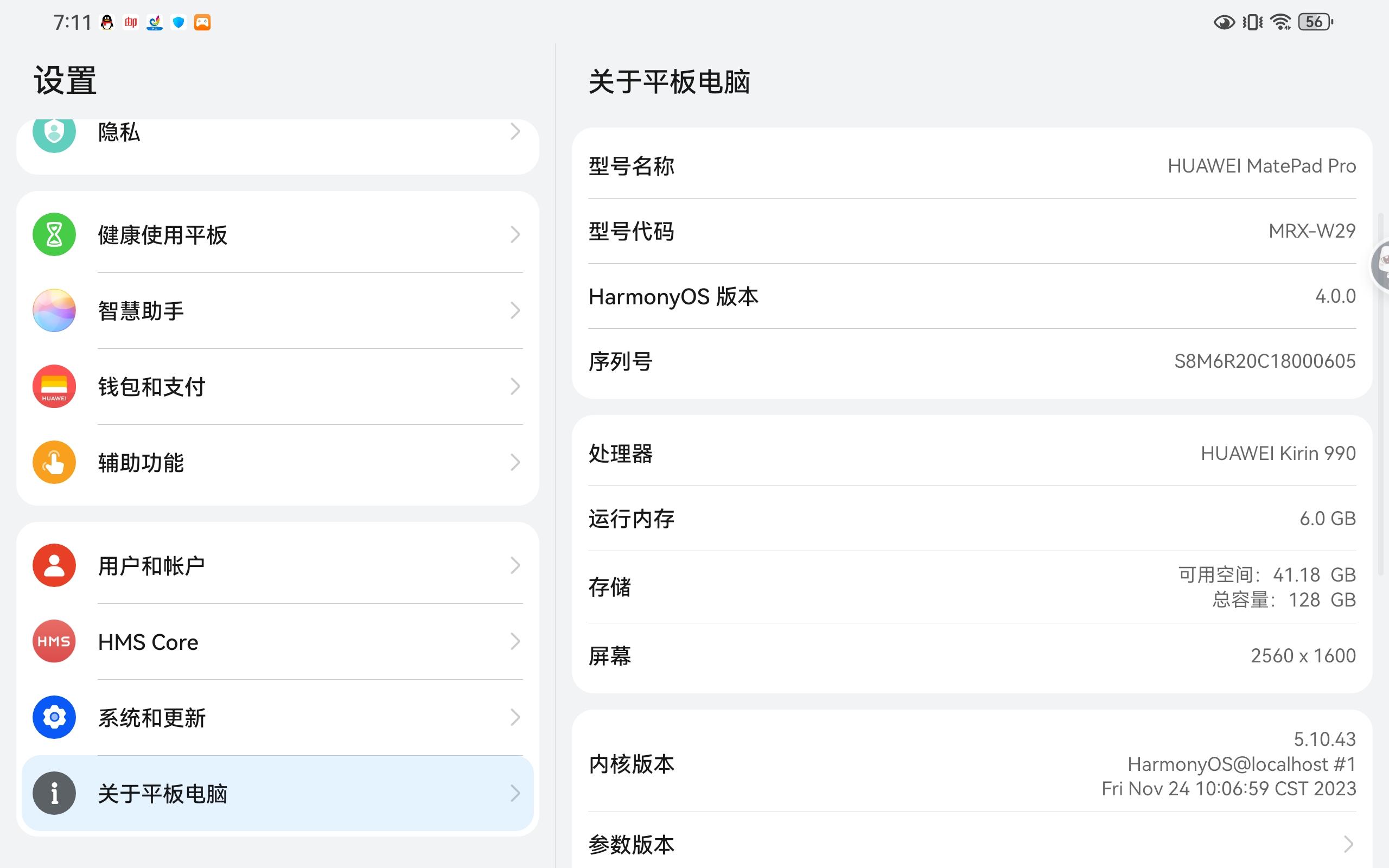The height and width of the screenshot is (868, 1389).
Task: Tap the battery 56 indicator
Action: 1316,22
